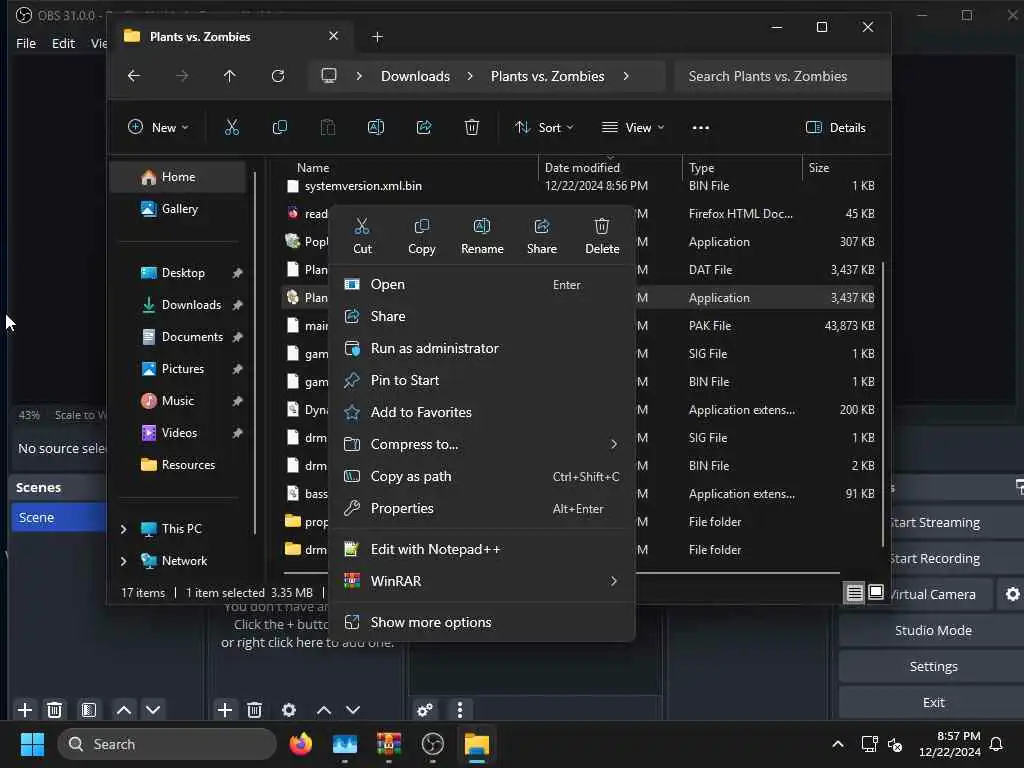Add a new Explorer tab
The image size is (1024, 768).
pyautogui.click(x=377, y=37)
